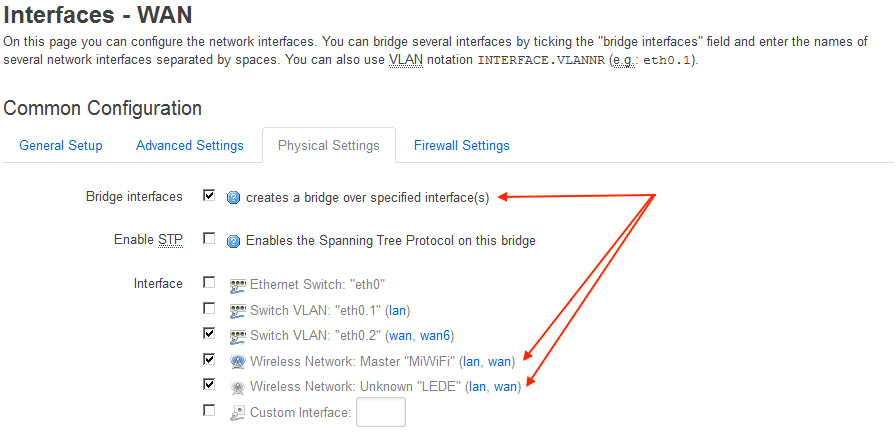Tick the Ethernet Switch eth0 checkbox
896x434 pixels.
[x=209, y=282]
